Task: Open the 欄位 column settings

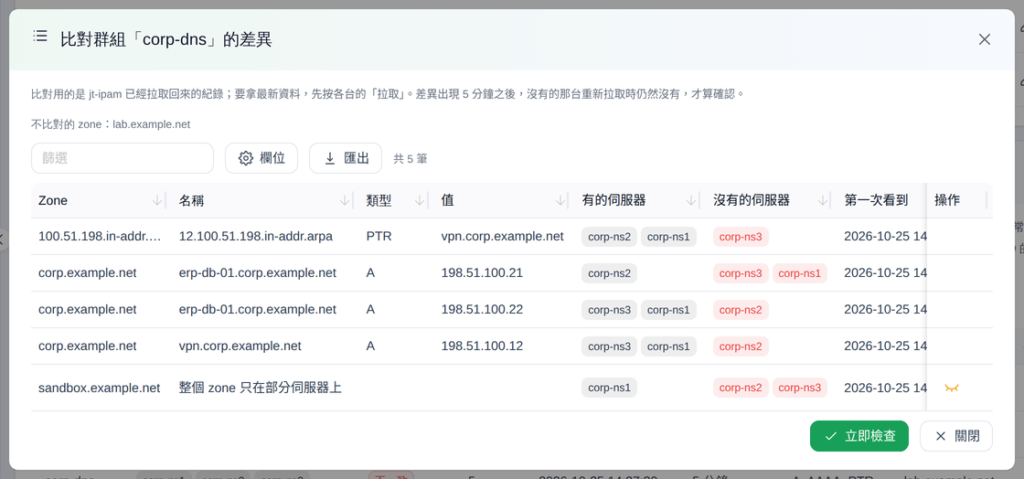Action: tap(261, 158)
